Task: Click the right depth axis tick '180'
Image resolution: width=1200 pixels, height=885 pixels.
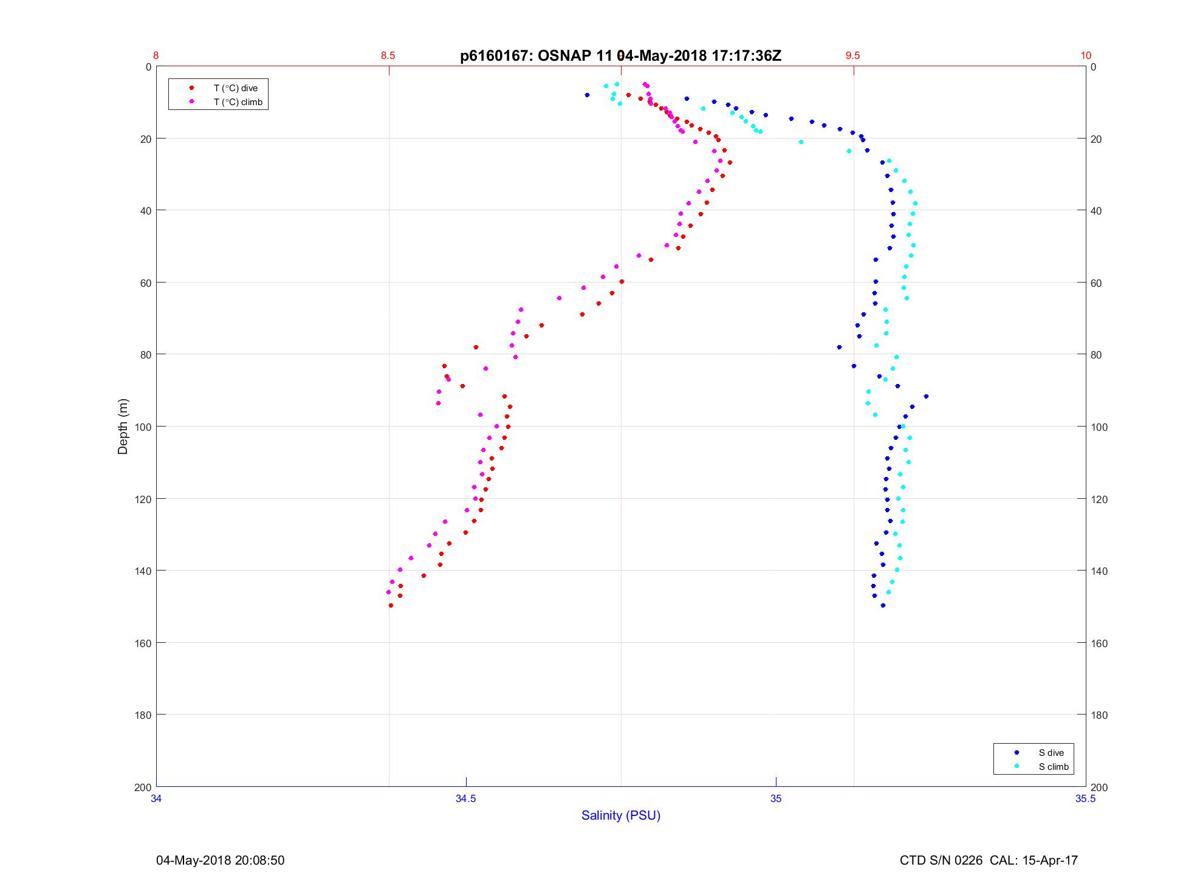Action: click(x=1099, y=715)
